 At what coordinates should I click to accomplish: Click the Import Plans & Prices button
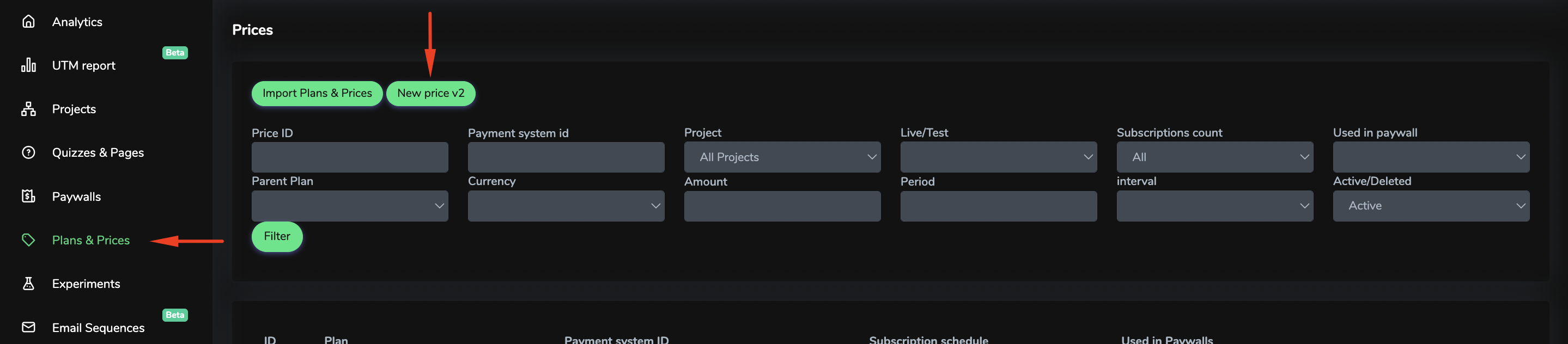pos(317,94)
